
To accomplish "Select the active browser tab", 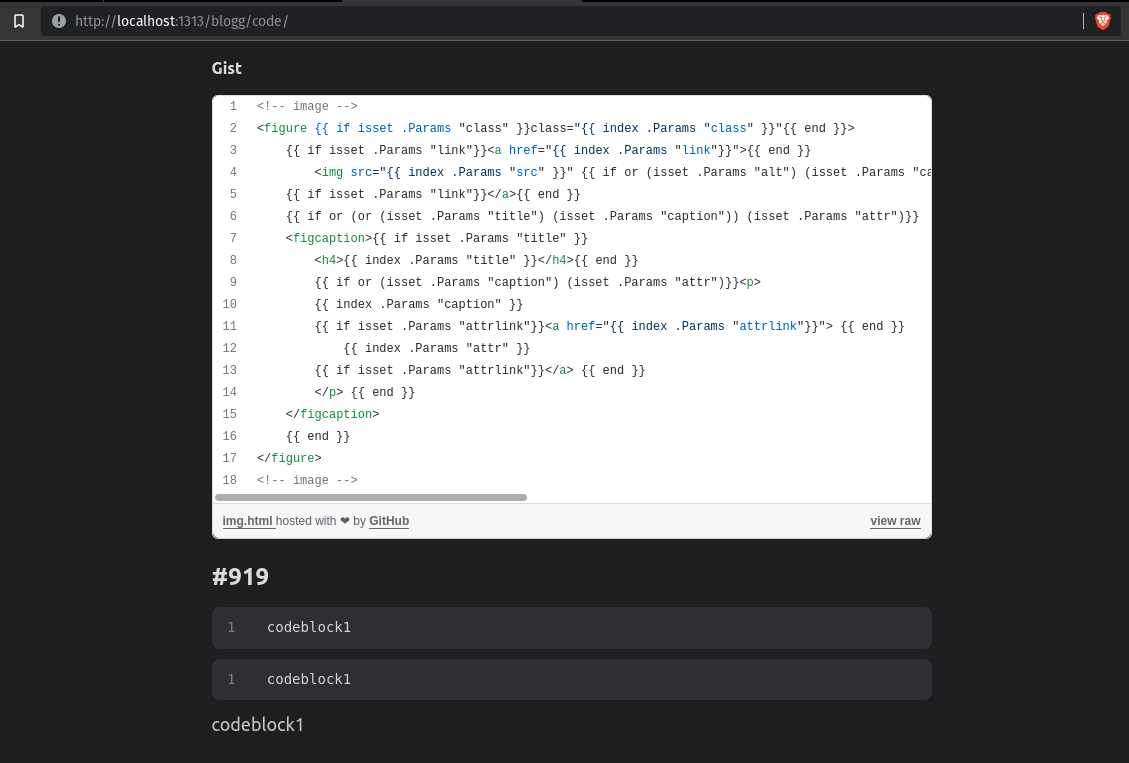I will pyautogui.click(x=460, y=3).
